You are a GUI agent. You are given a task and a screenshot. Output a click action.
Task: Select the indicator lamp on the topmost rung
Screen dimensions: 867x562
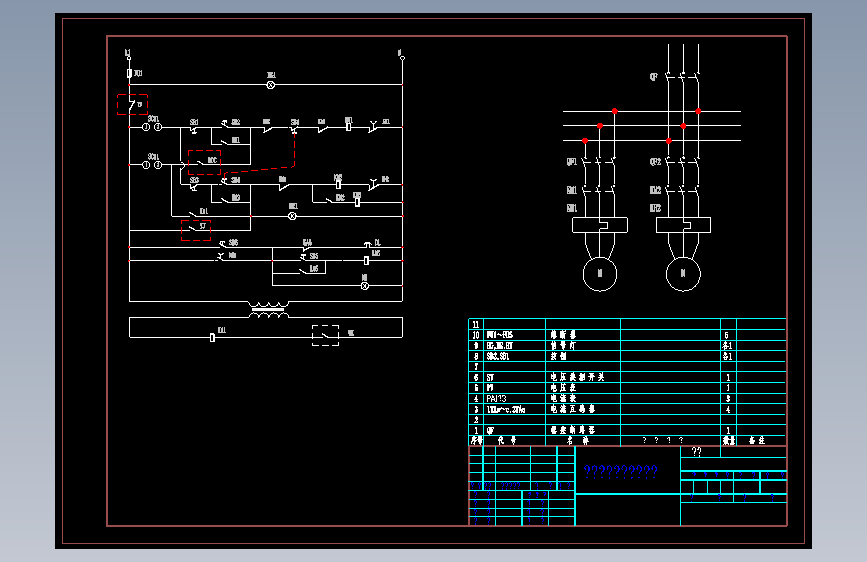pyautogui.click(x=271, y=85)
